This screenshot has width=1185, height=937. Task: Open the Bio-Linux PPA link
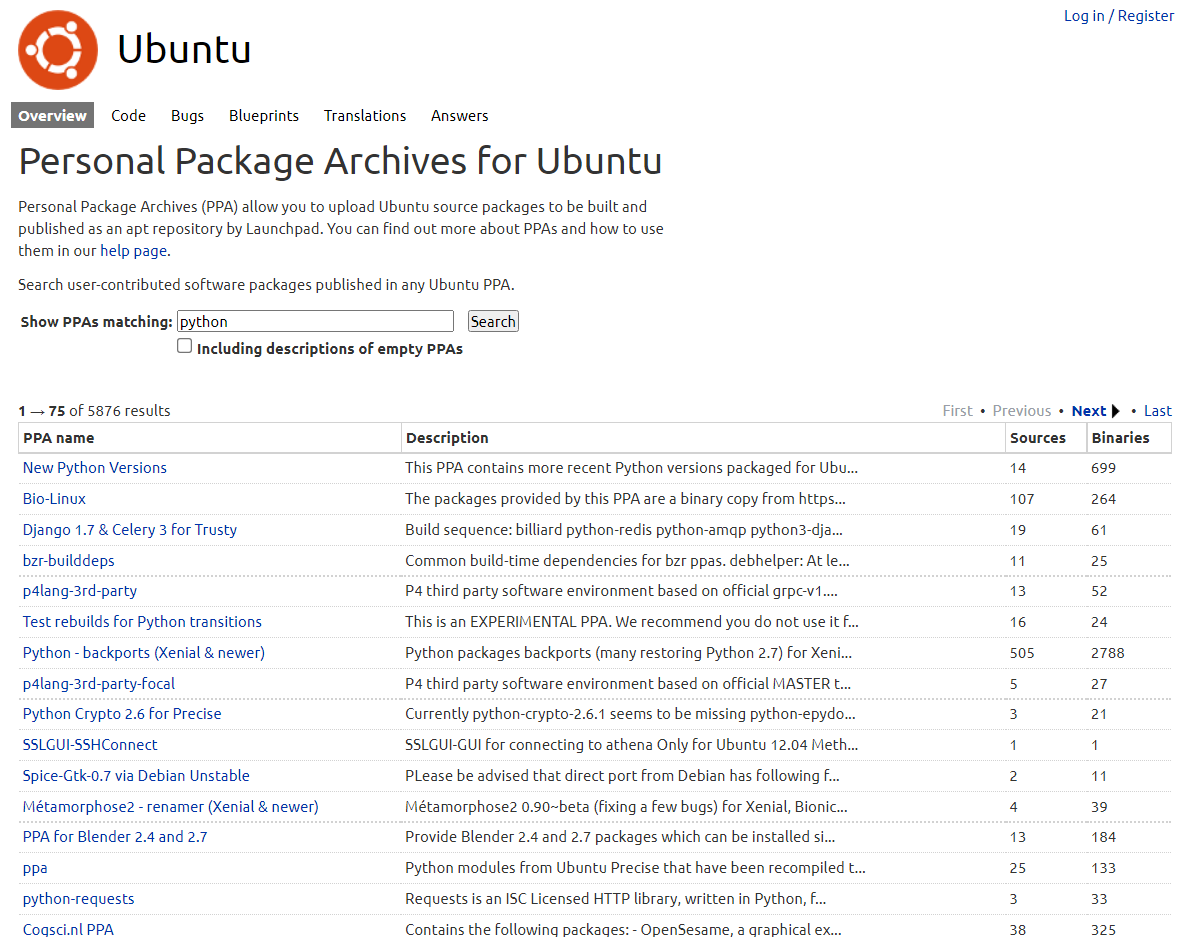pos(54,499)
